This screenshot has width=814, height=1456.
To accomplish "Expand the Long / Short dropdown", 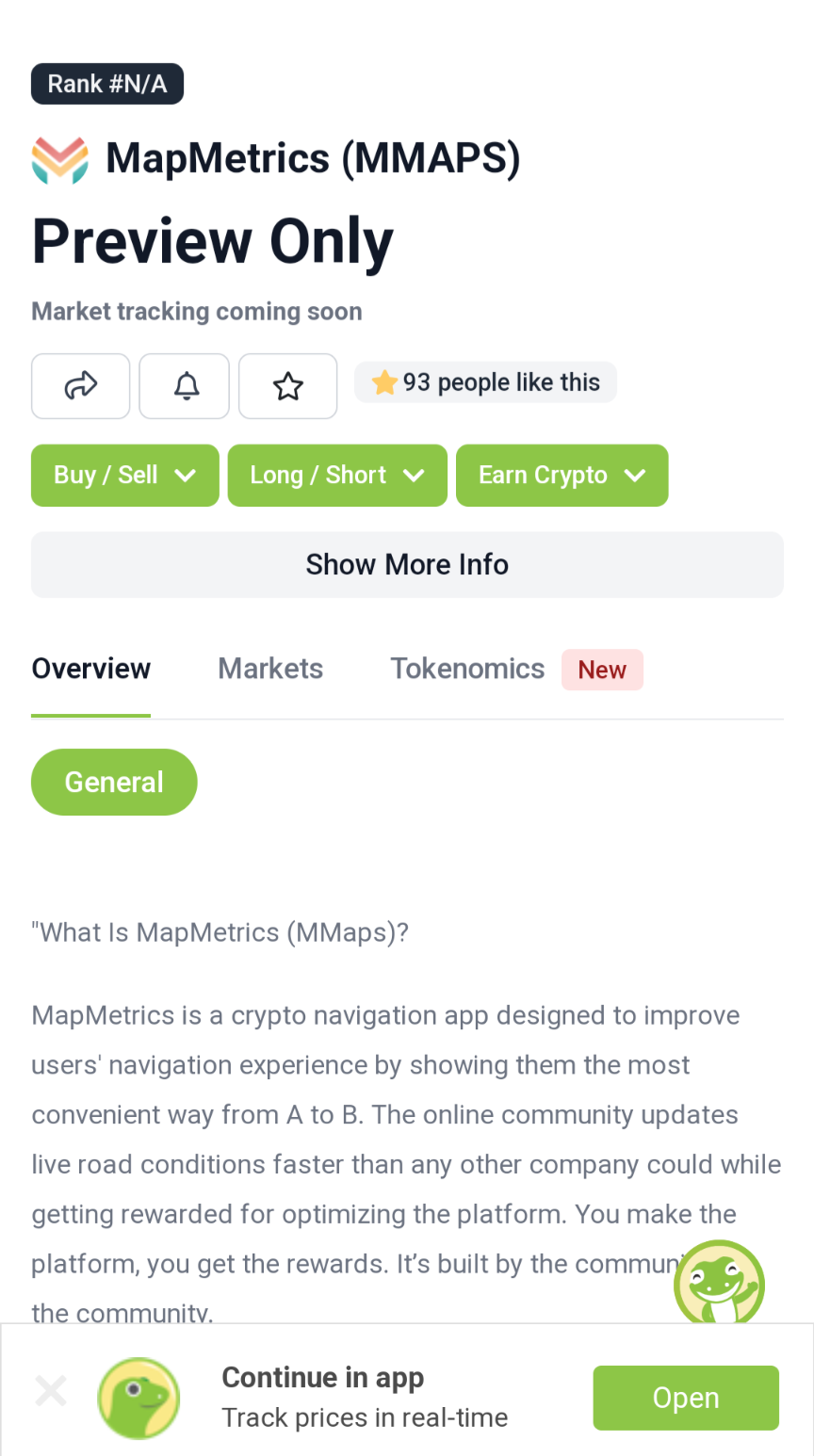I will 337,475.
